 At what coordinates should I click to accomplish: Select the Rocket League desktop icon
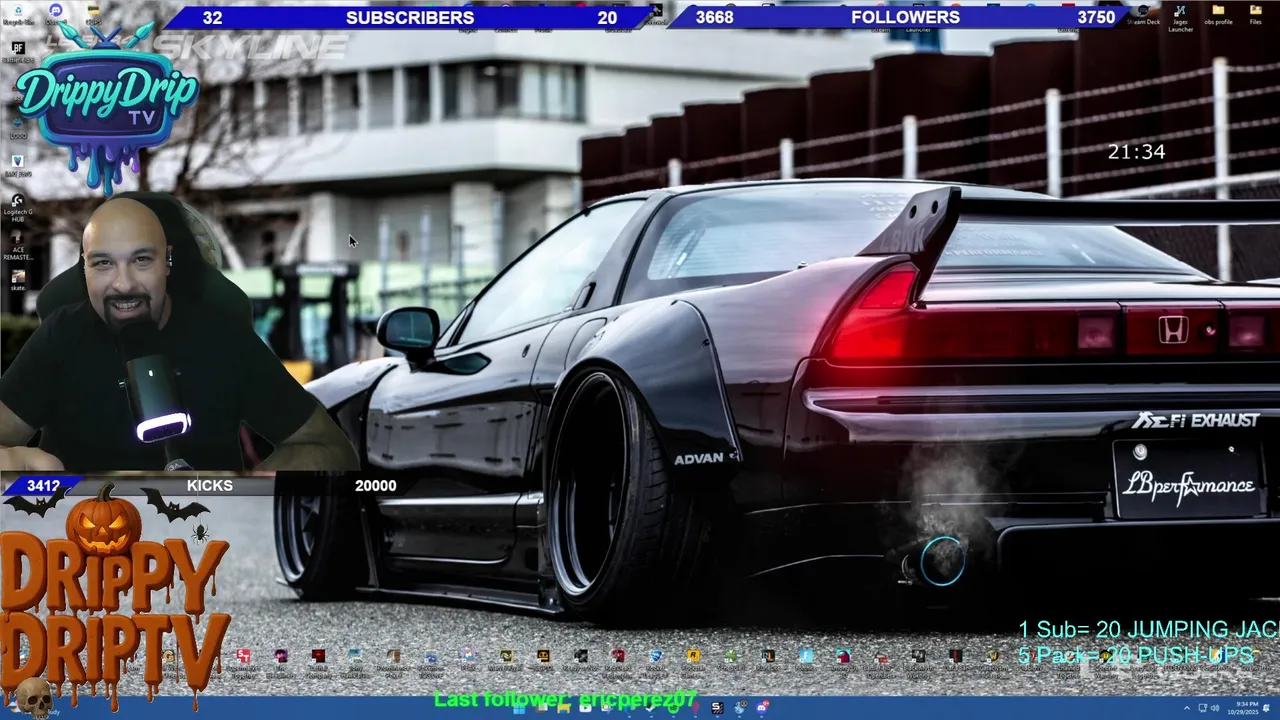tap(657, 662)
